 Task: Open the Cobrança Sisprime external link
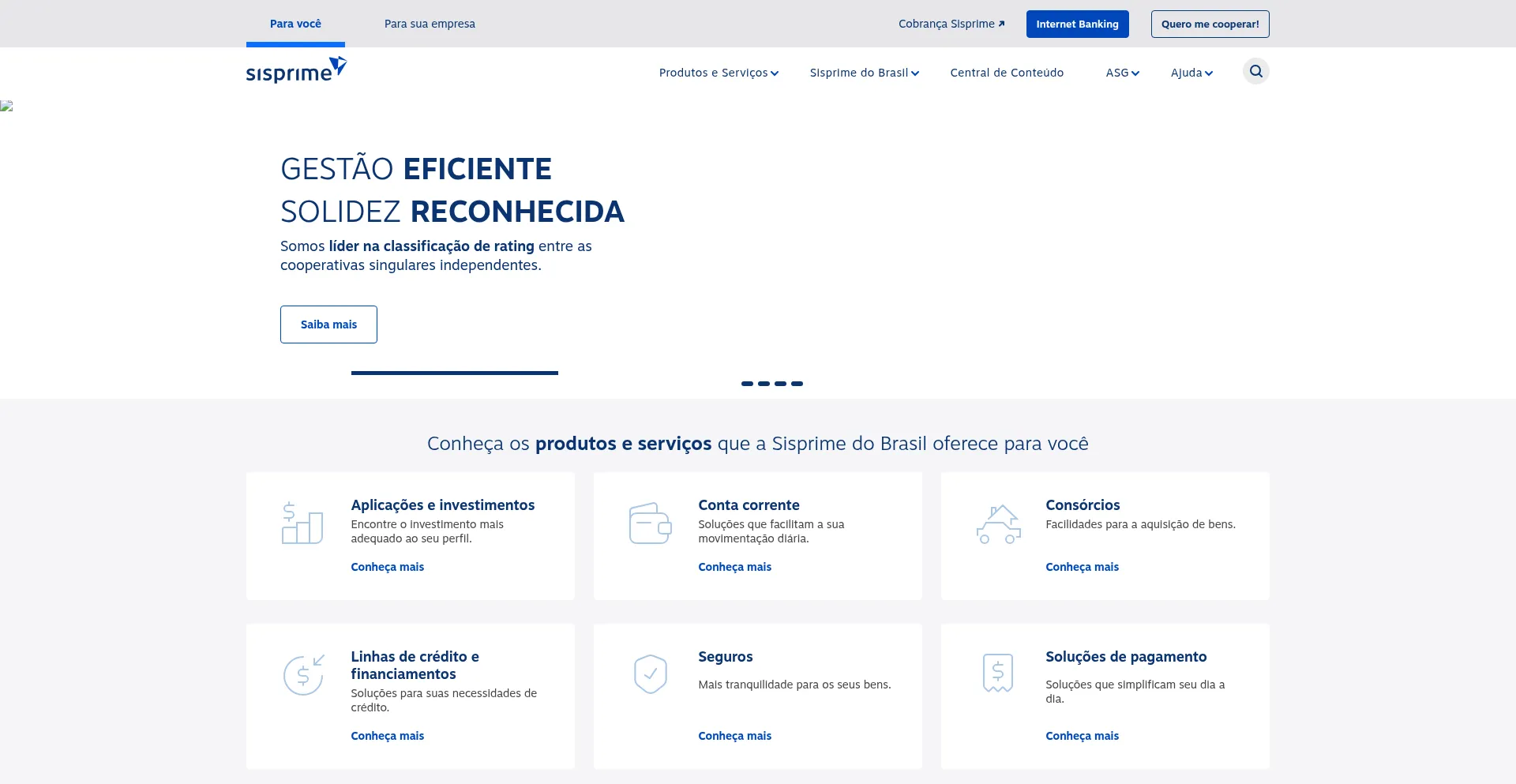pos(951,24)
